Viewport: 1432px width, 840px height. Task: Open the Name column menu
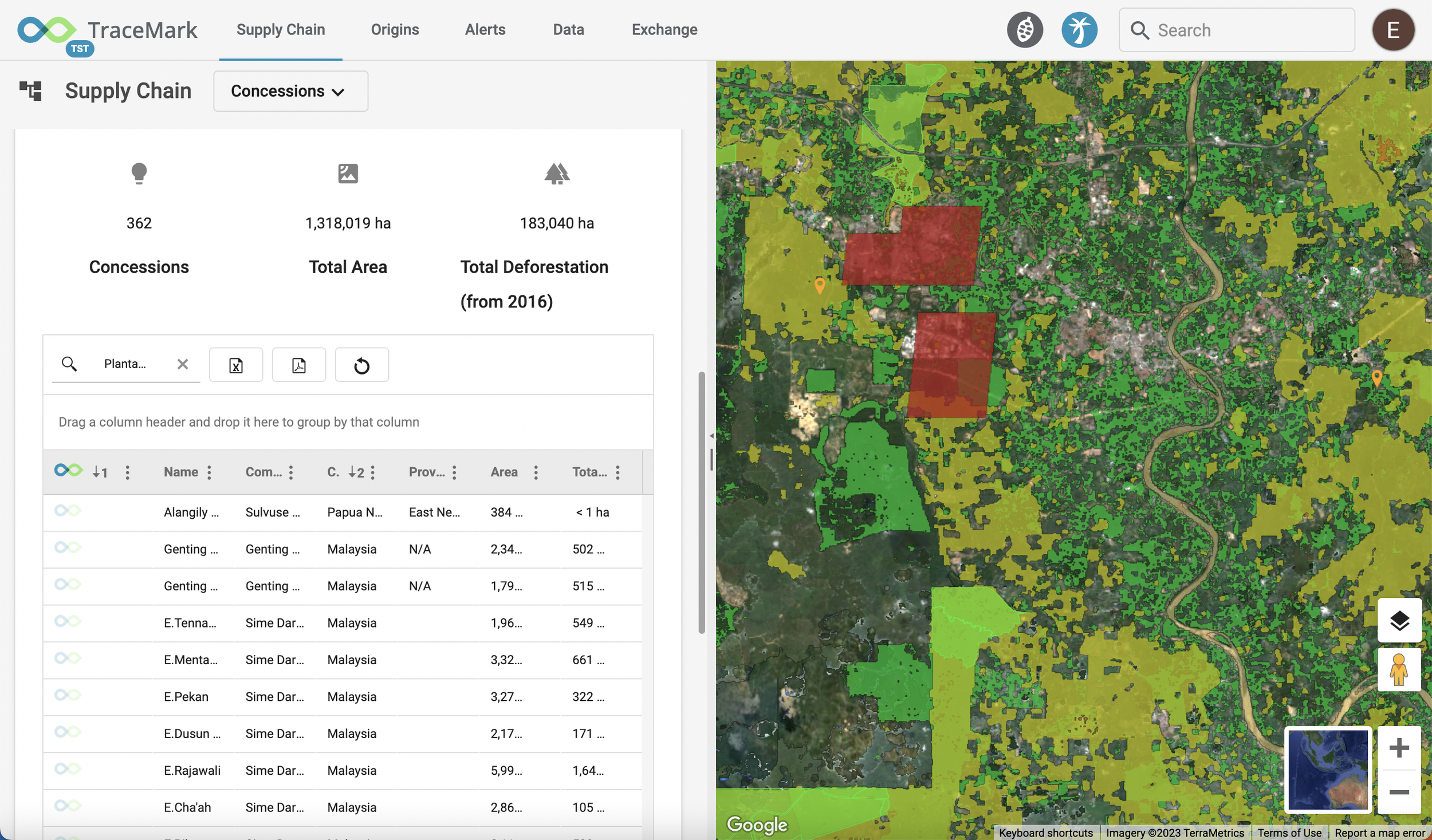(210, 472)
